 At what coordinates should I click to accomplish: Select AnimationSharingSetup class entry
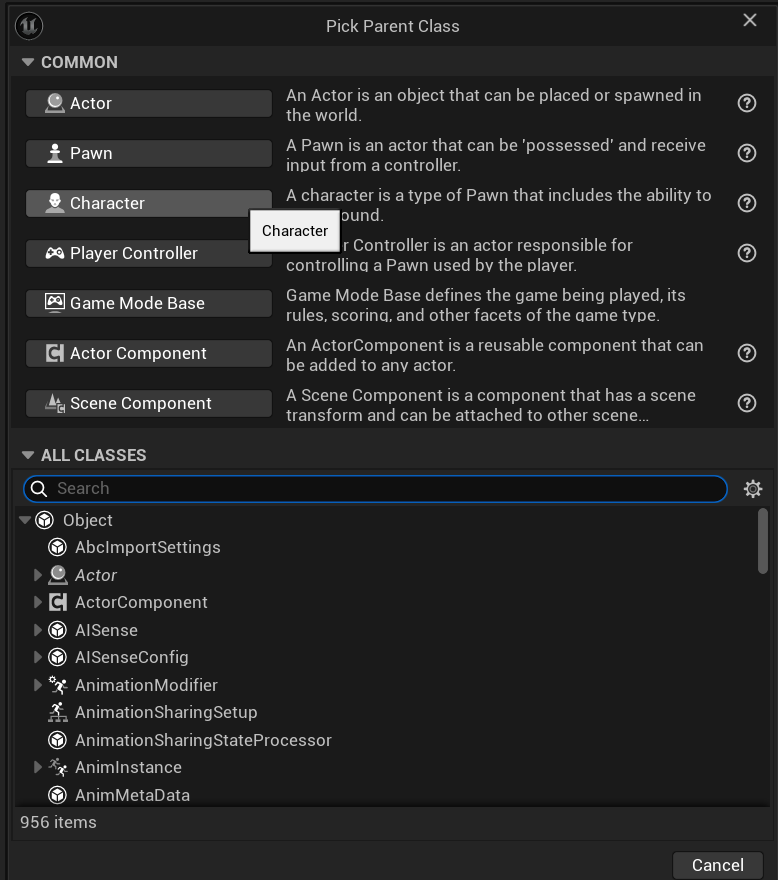166,712
